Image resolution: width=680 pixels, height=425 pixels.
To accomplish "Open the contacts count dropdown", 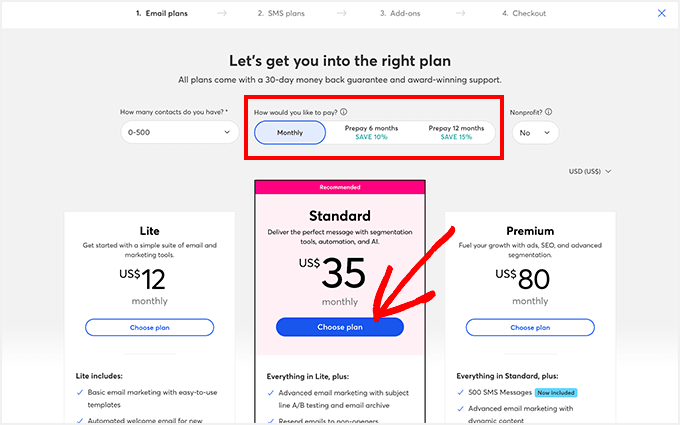I will click(176, 132).
